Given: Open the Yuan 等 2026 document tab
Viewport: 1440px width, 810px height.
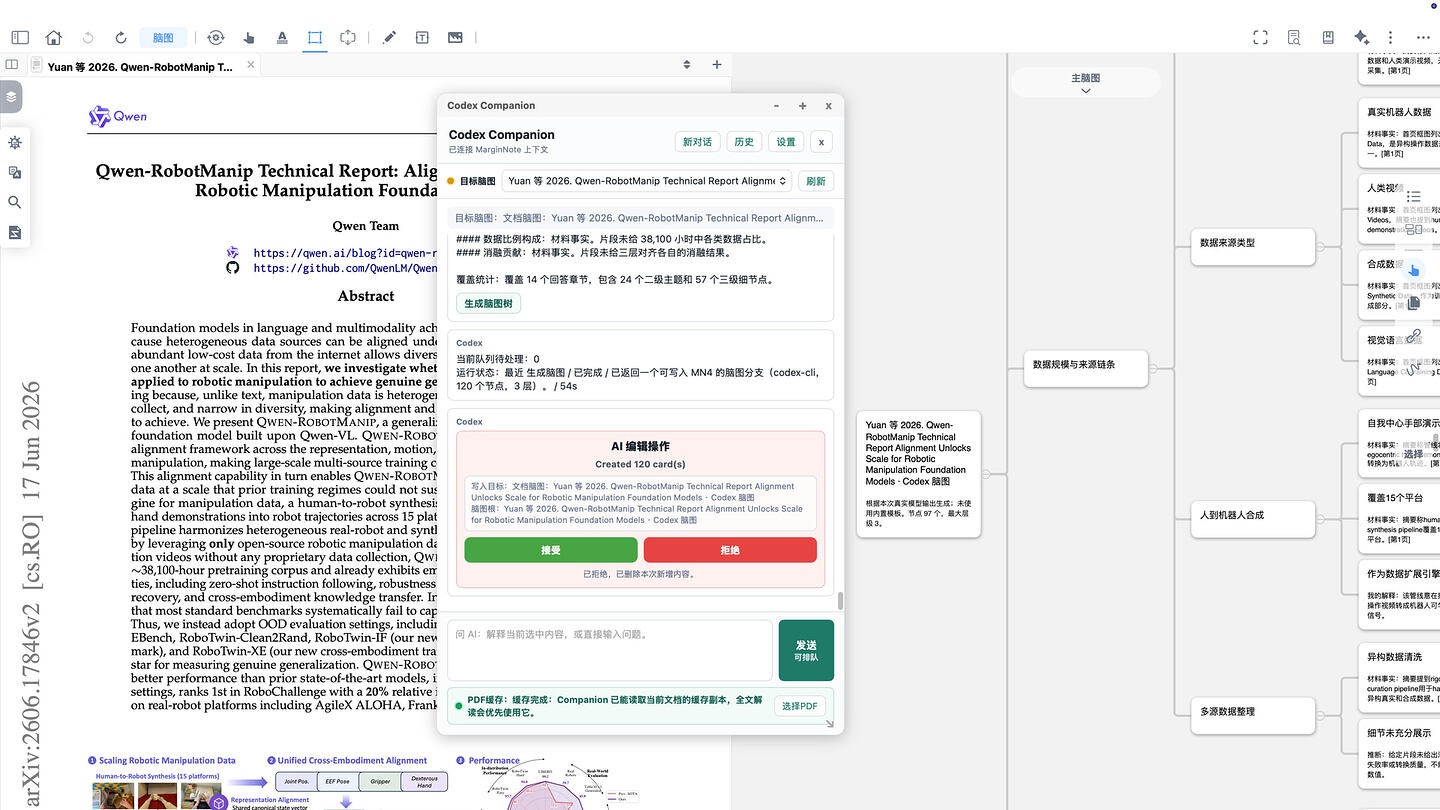Looking at the screenshot, I should point(140,66).
